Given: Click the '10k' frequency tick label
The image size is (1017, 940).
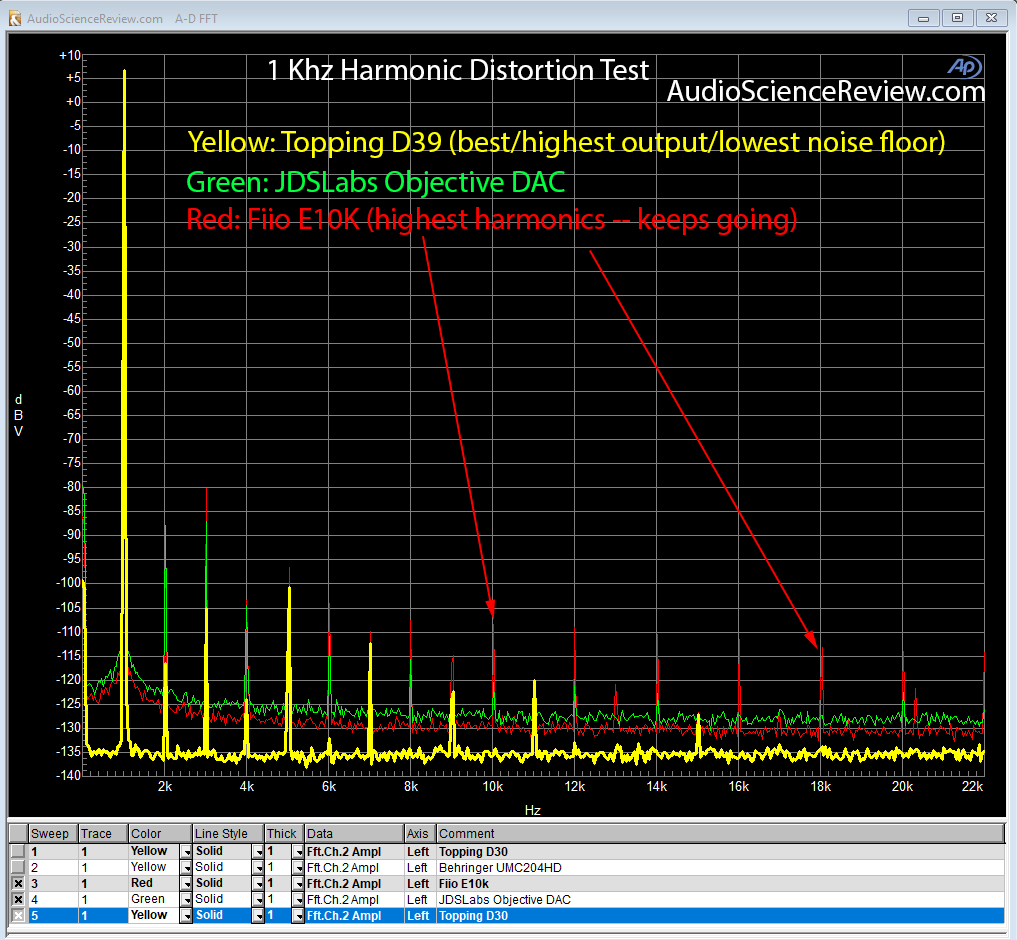Looking at the screenshot, I should [493, 787].
